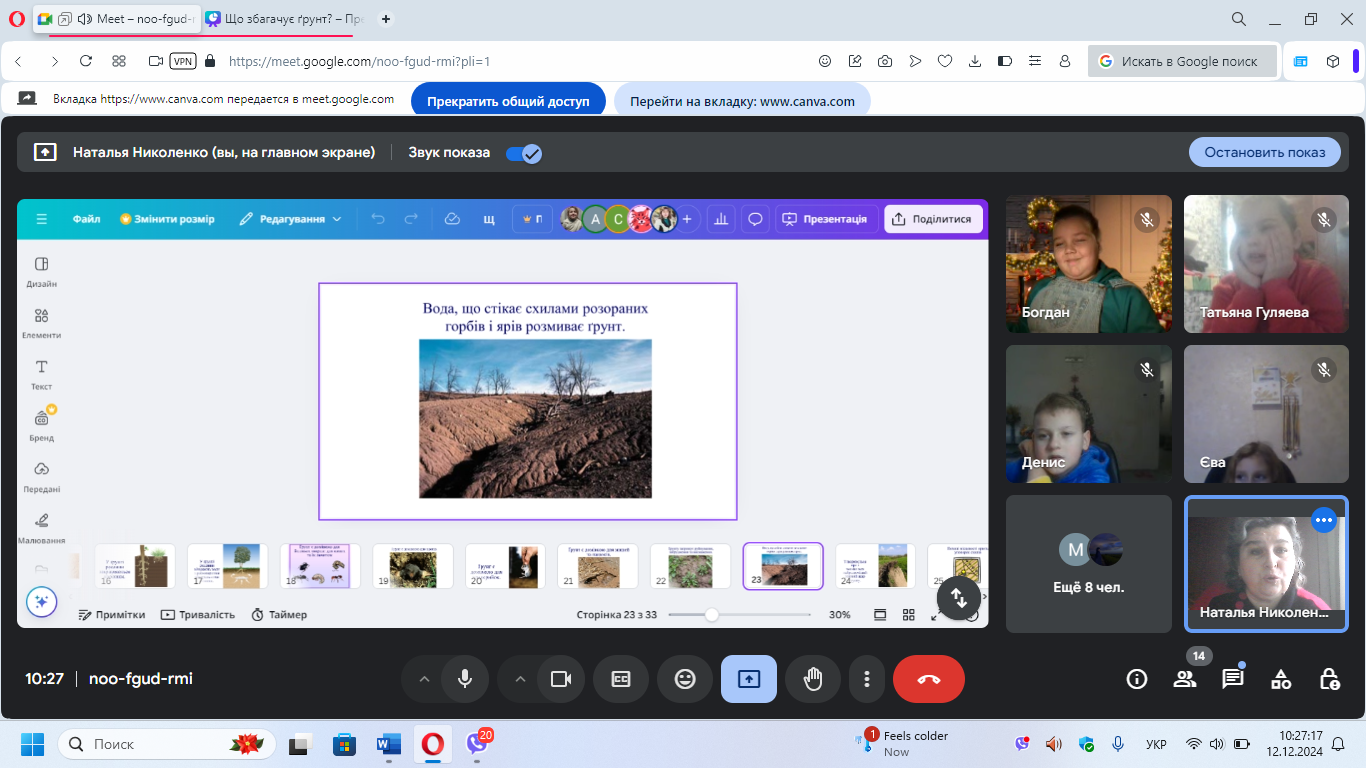Switch to grid view of pages
The height and width of the screenshot is (768, 1366).
(909, 614)
